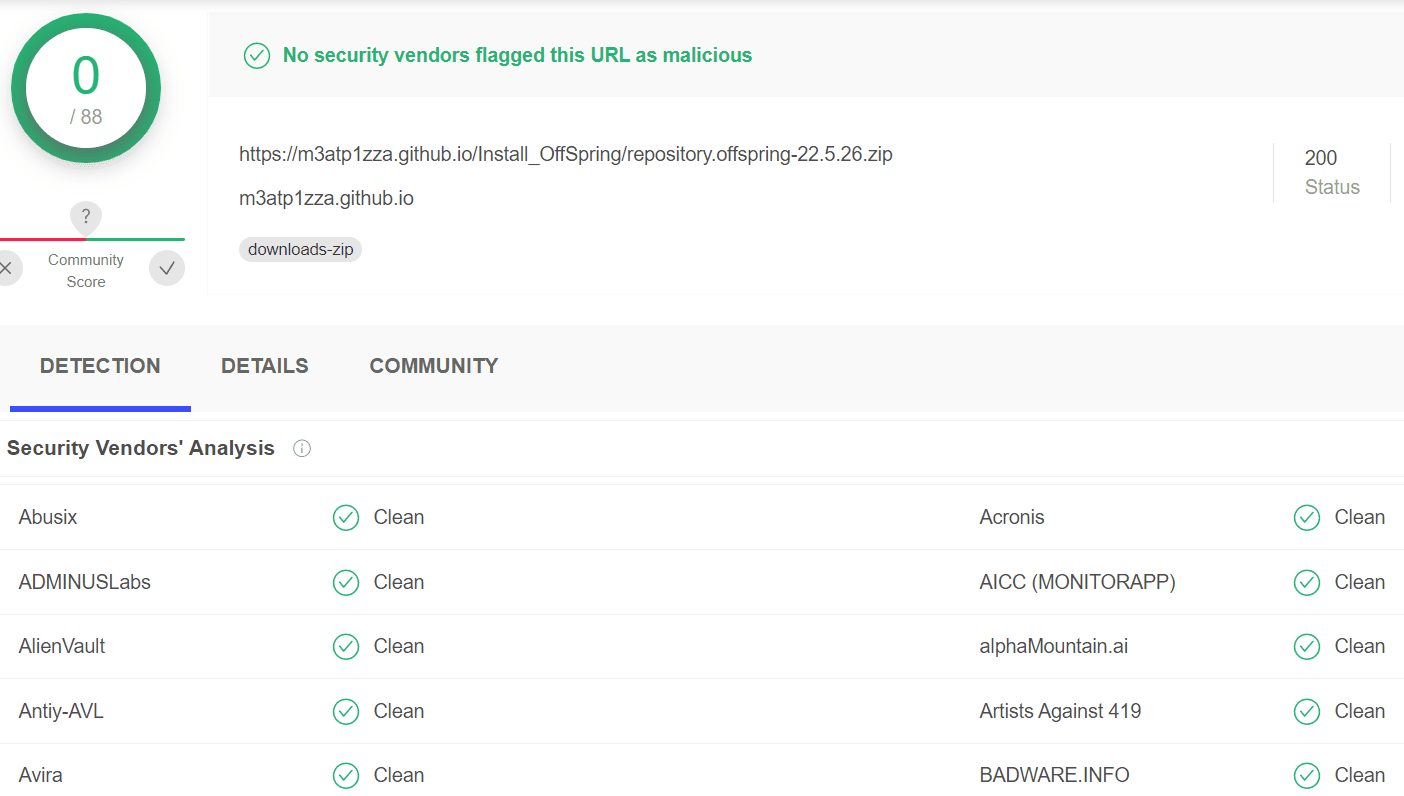
Task: Click the Artists Against 419 check icon
Action: coord(1307,711)
